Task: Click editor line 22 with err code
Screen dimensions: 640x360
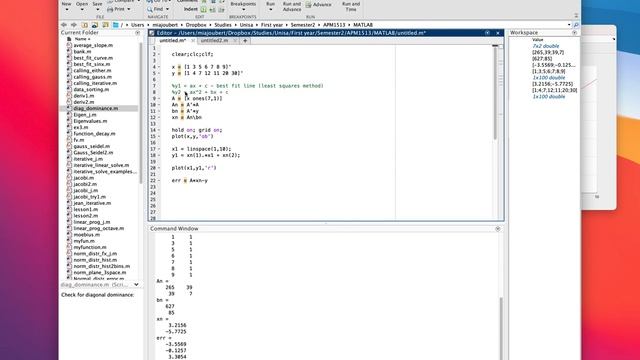Action: (190, 180)
